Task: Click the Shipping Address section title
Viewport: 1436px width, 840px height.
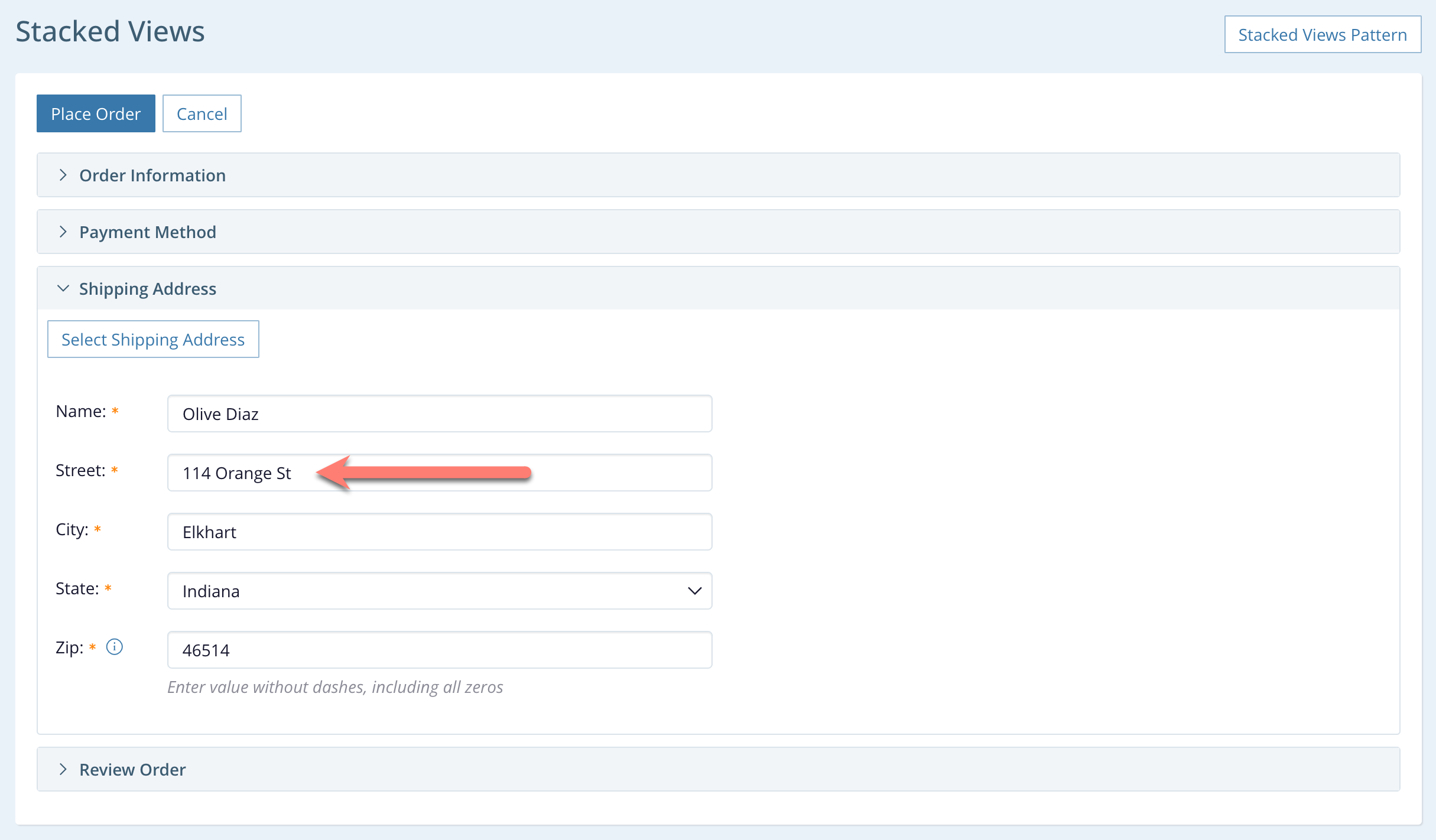Action: 148,289
